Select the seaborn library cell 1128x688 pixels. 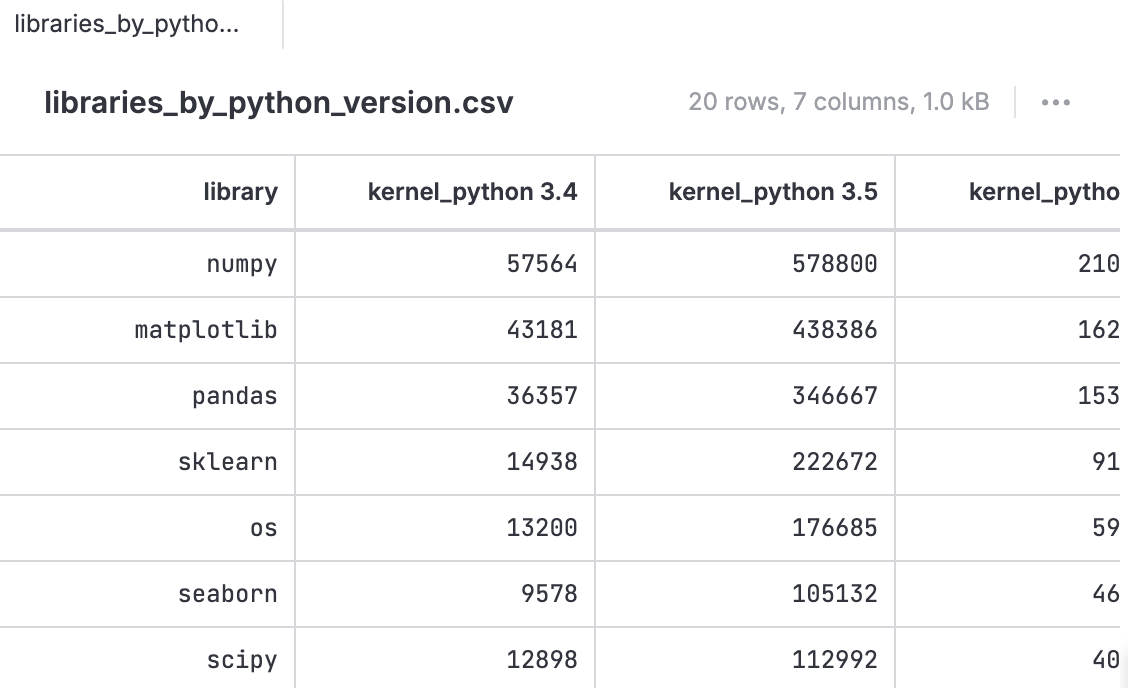[x=227, y=594]
